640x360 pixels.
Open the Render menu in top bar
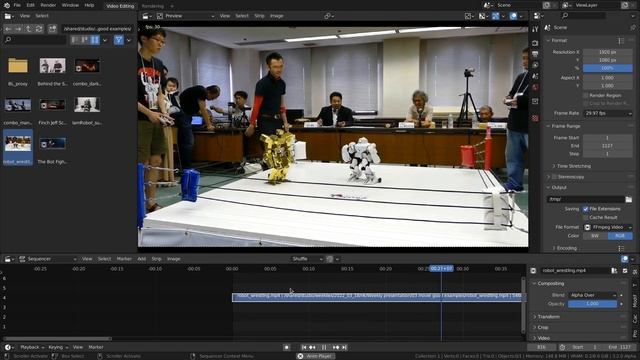48,5
